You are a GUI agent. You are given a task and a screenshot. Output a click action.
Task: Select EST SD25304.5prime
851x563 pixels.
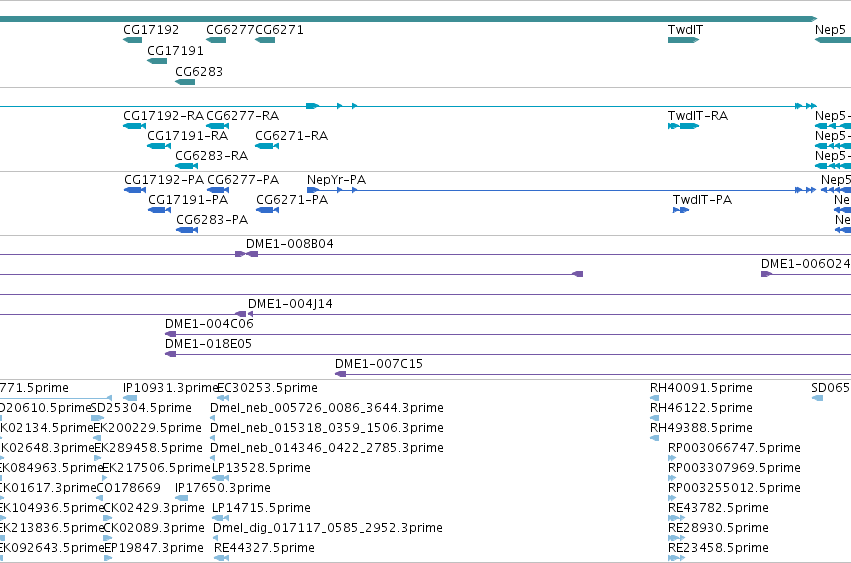[141, 408]
